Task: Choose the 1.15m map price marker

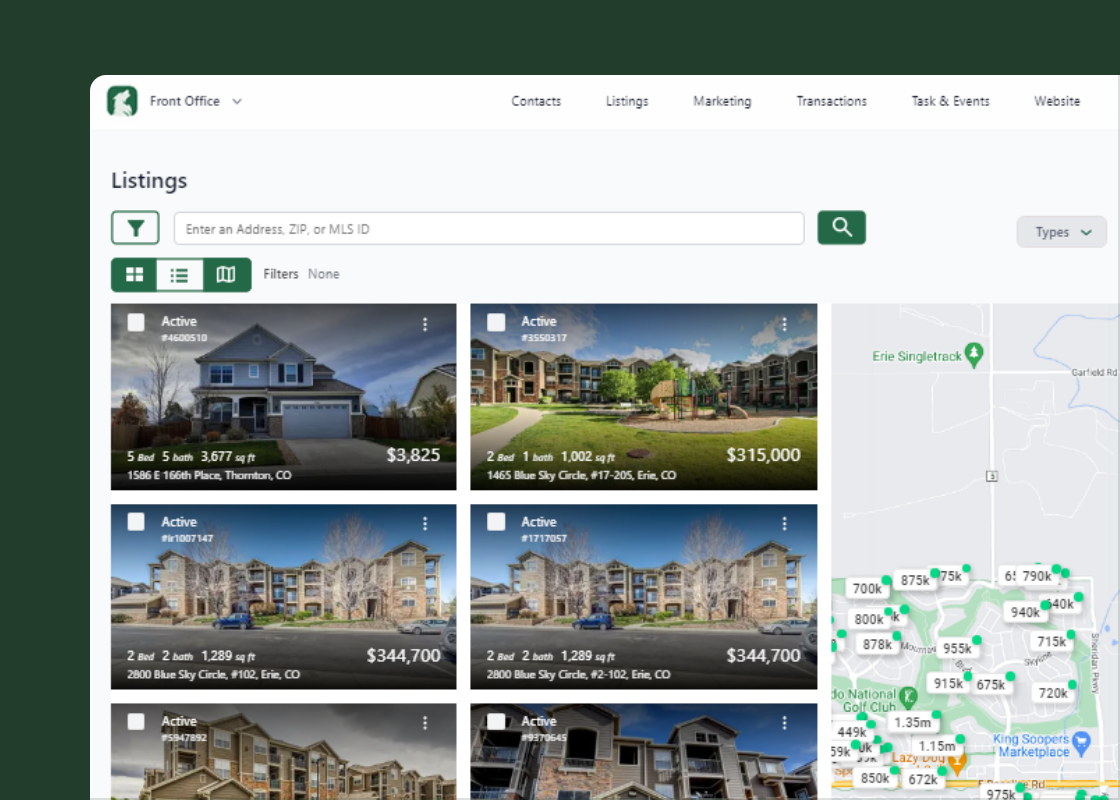Action: [x=937, y=746]
